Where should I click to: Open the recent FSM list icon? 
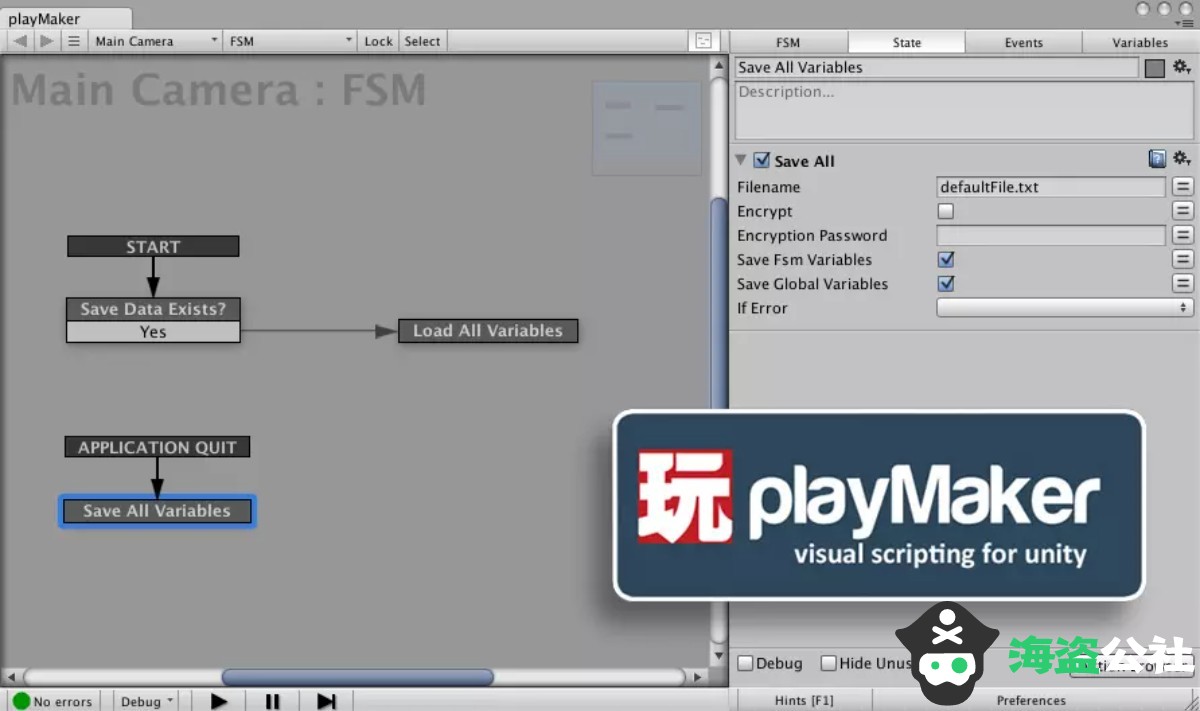point(74,41)
